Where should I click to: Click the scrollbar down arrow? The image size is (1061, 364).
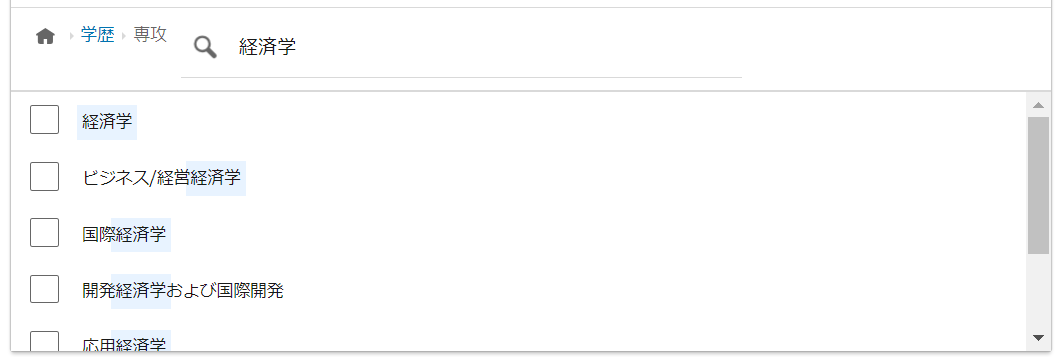tap(1038, 338)
